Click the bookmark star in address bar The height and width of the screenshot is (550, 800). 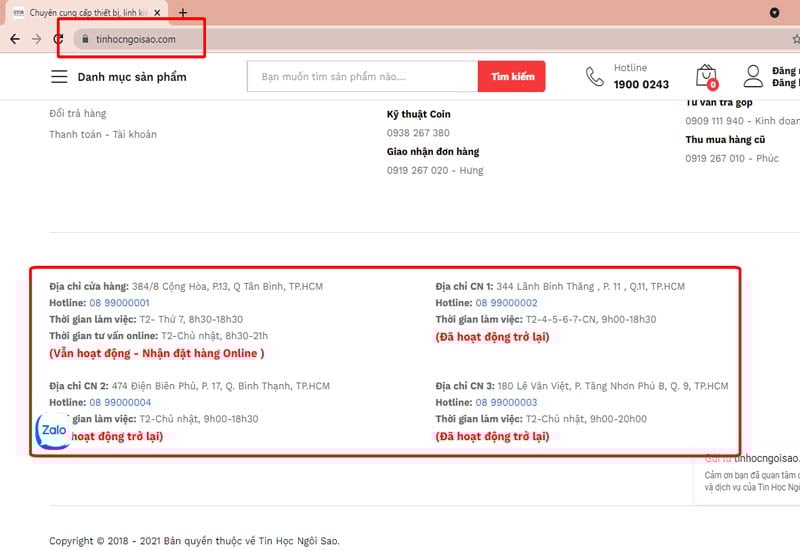coord(796,39)
